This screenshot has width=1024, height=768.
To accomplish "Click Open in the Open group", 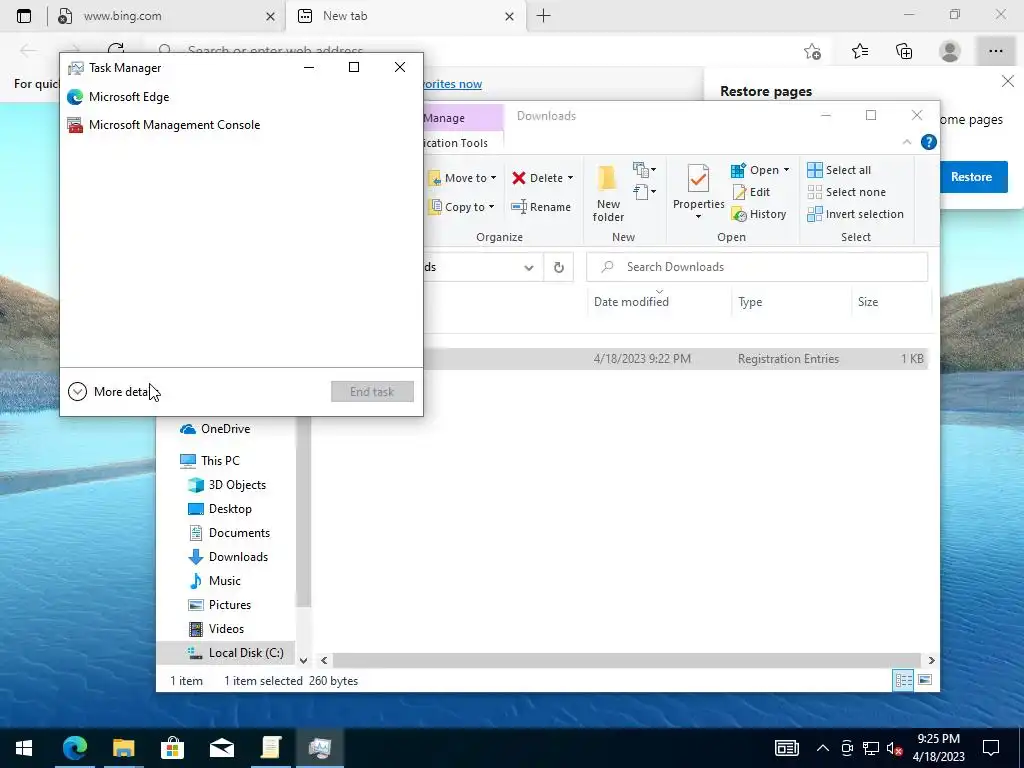I will click(x=760, y=170).
